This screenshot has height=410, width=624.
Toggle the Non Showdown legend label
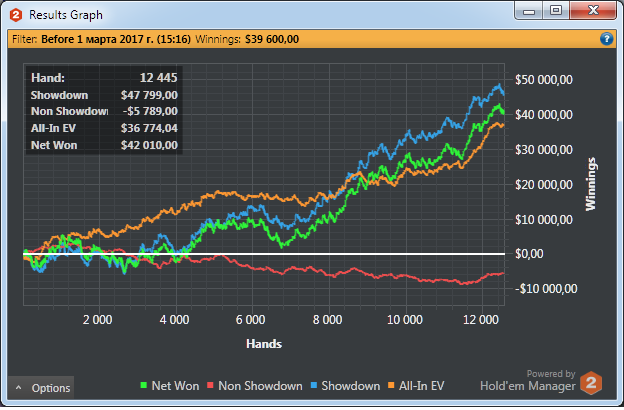point(260,386)
